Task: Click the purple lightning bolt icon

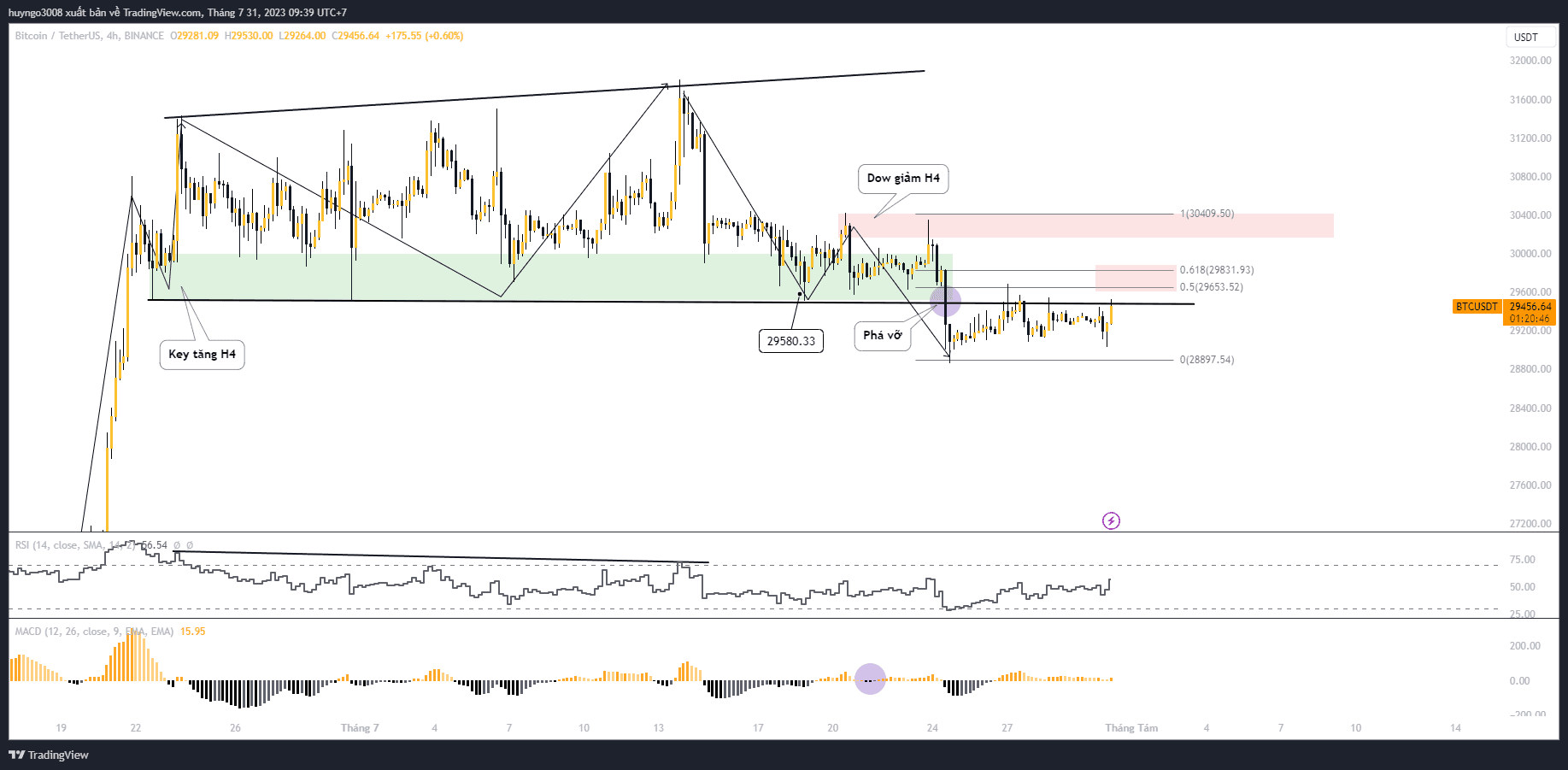Action: pos(1111,520)
